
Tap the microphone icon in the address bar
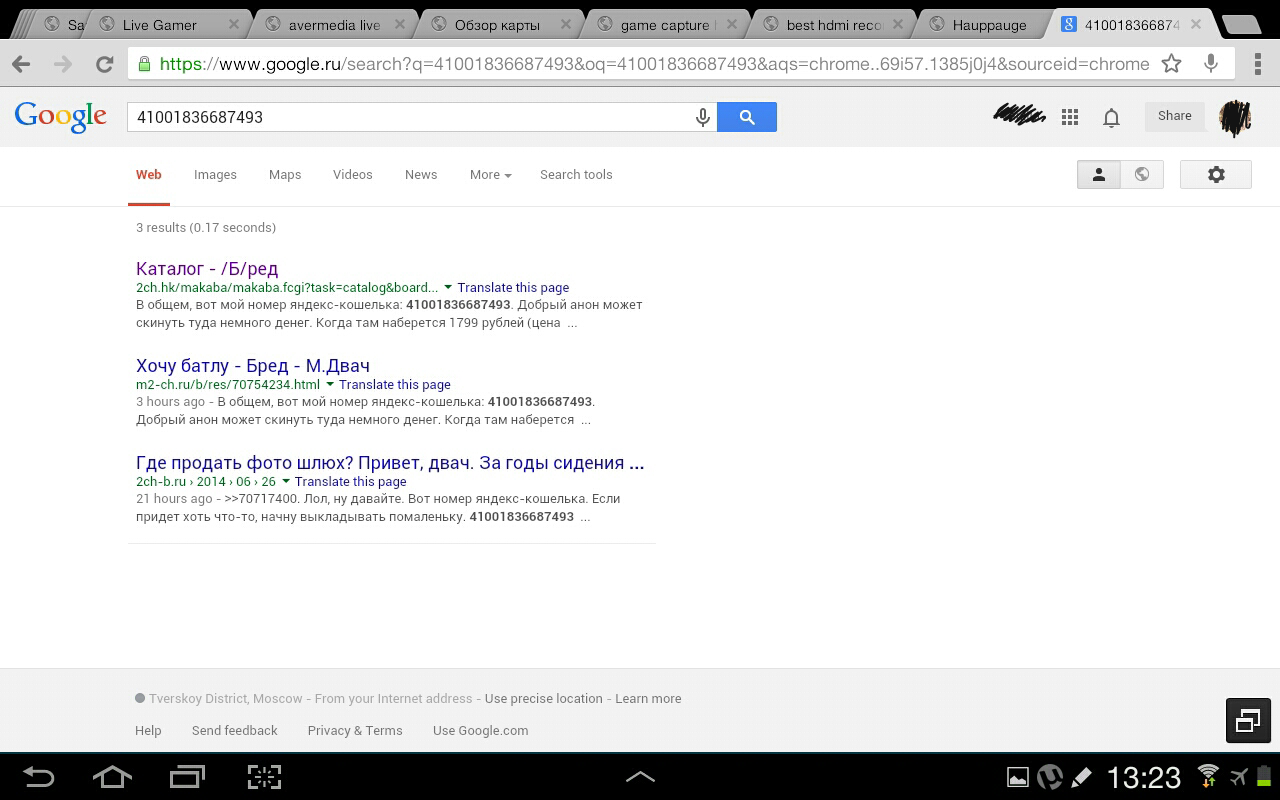(x=1211, y=64)
